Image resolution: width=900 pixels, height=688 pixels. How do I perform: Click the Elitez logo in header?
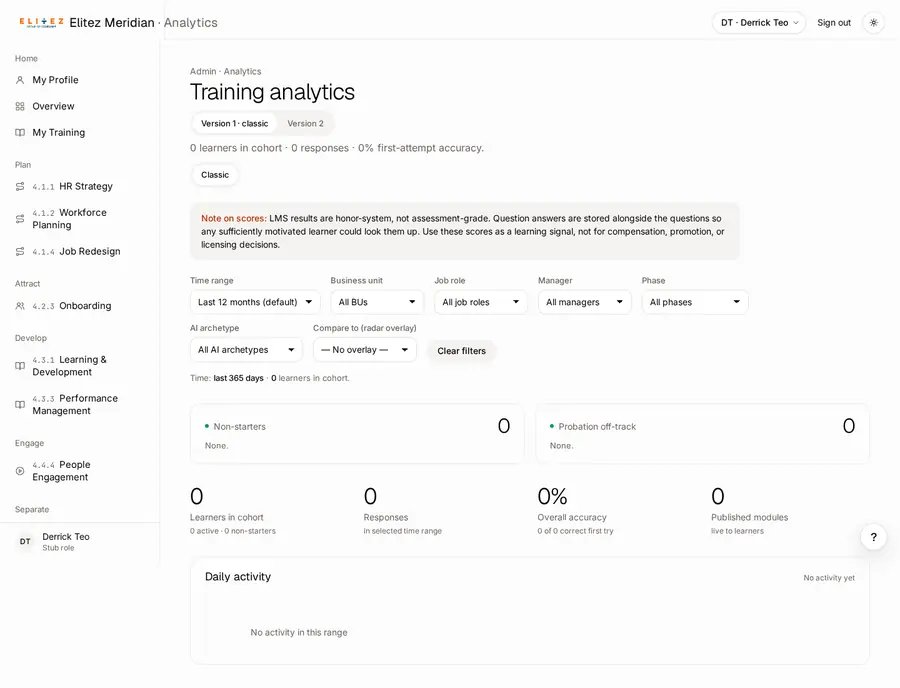click(41, 22)
